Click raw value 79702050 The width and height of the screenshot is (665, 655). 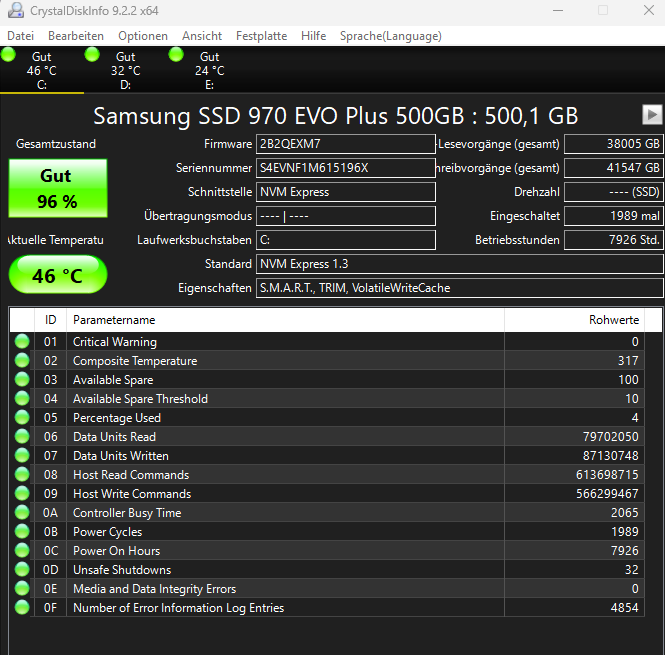coord(611,437)
